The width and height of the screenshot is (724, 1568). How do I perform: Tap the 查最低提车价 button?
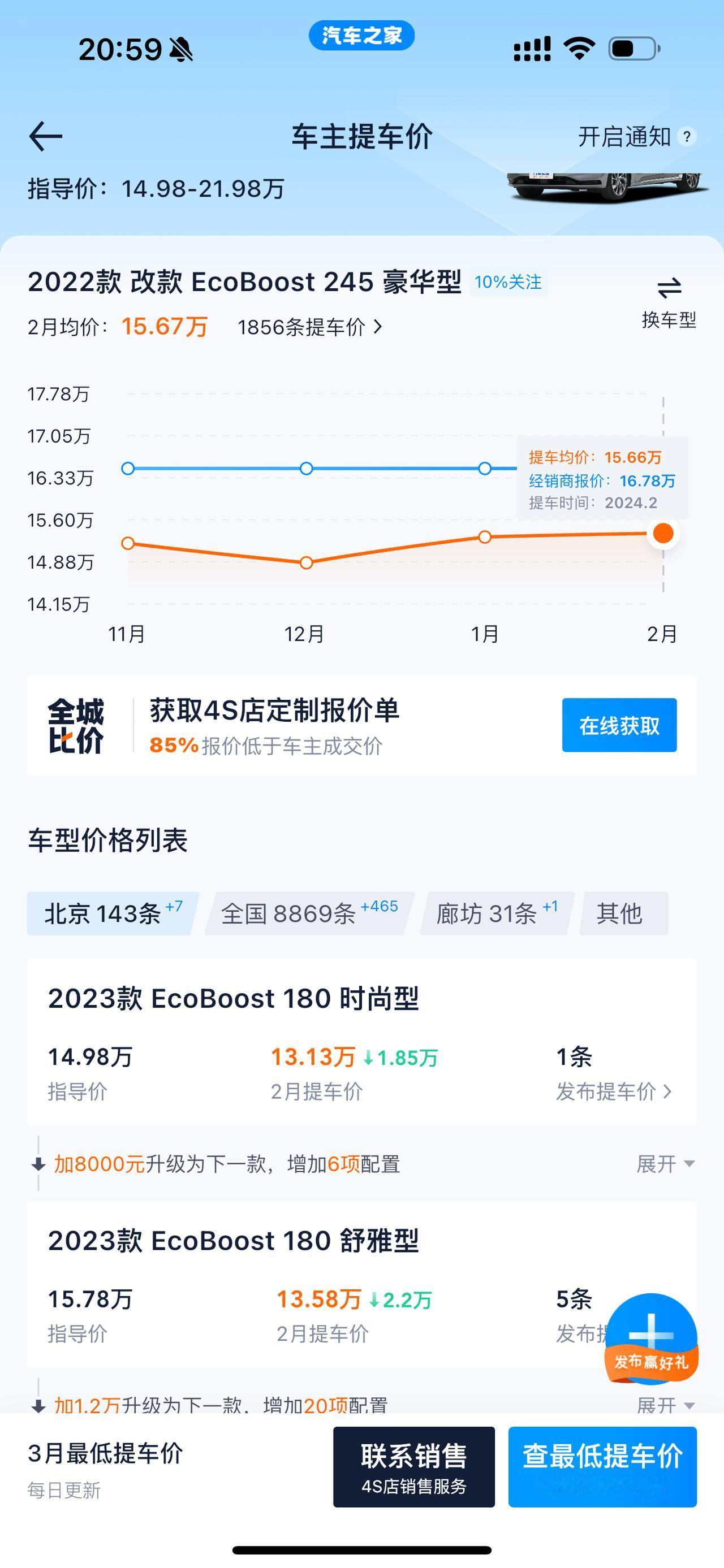point(602,1467)
